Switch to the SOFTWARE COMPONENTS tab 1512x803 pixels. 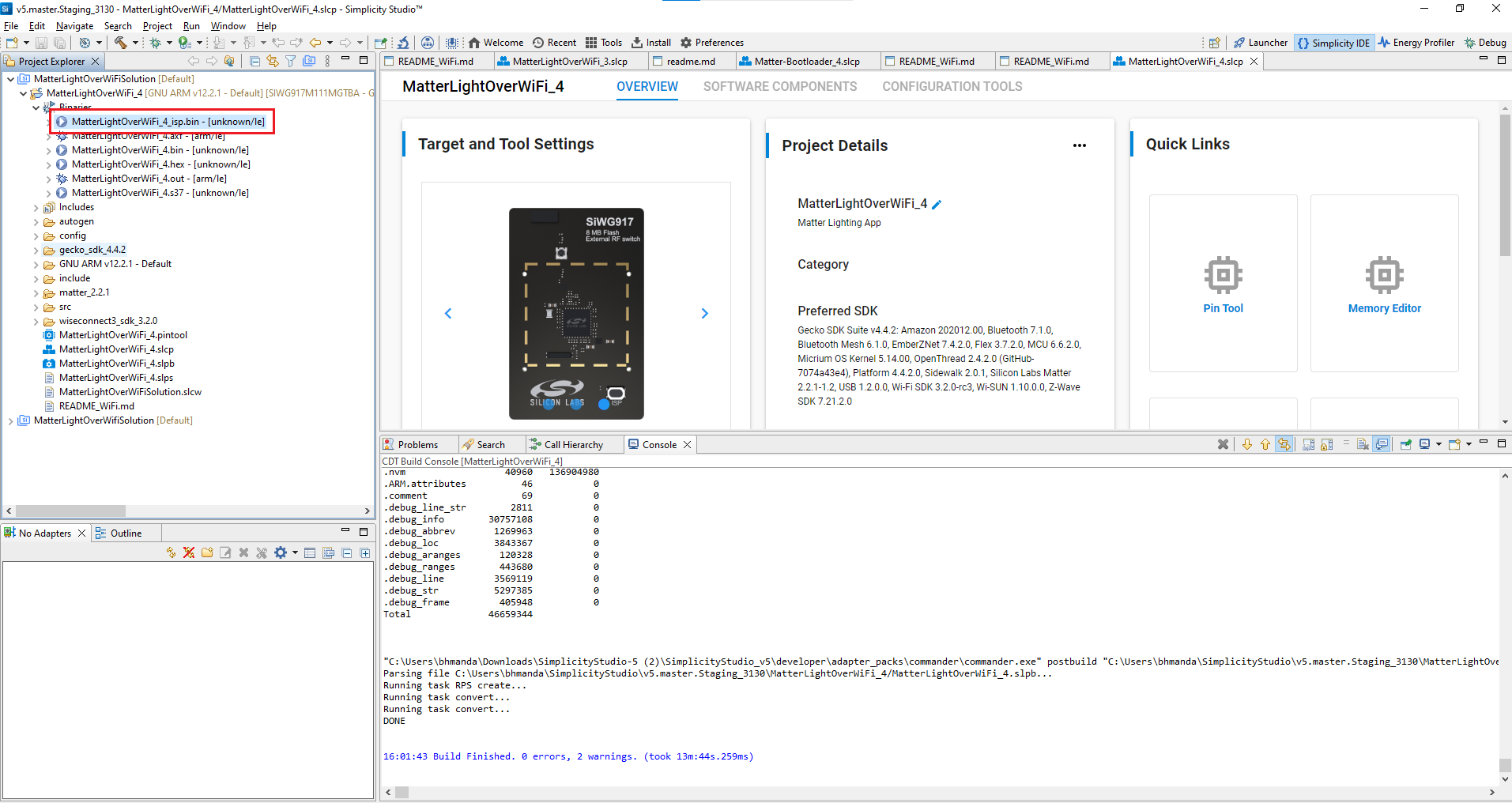tap(780, 87)
